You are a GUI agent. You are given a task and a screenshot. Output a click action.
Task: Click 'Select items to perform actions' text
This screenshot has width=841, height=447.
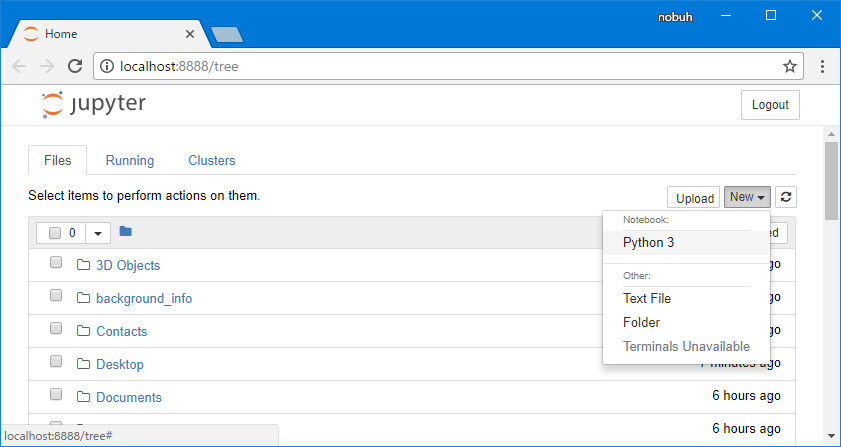144,195
